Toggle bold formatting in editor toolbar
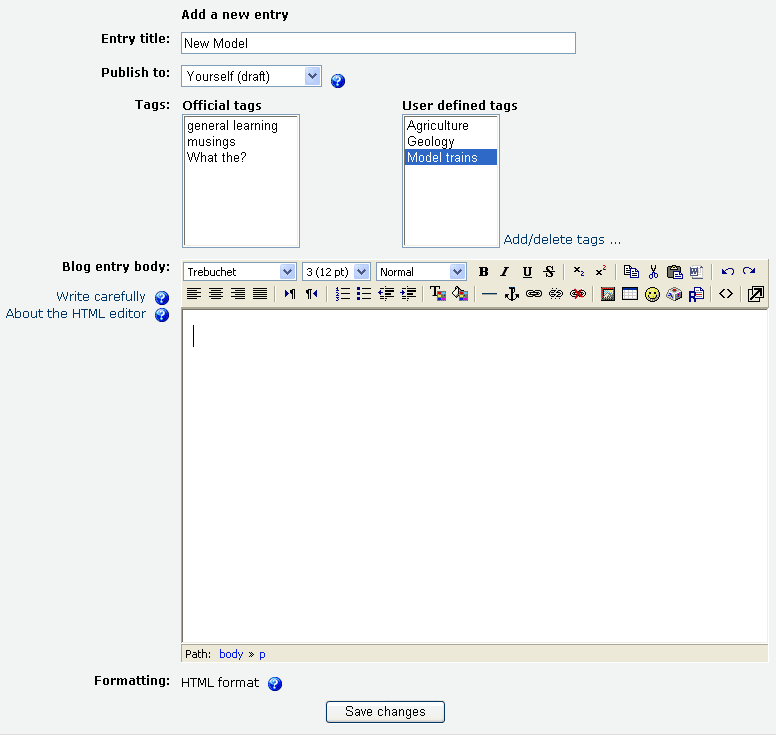The image size is (776, 736). click(484, 272)
